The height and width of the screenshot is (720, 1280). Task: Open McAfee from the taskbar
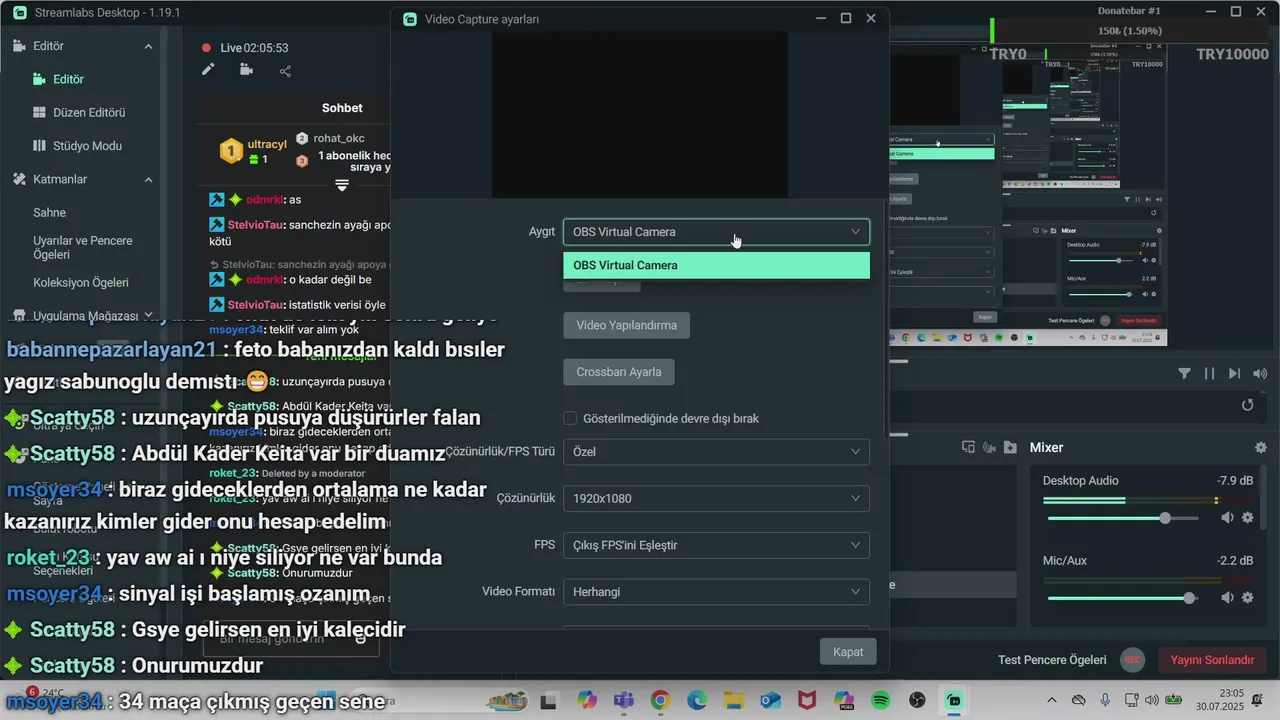click(807, 700)
